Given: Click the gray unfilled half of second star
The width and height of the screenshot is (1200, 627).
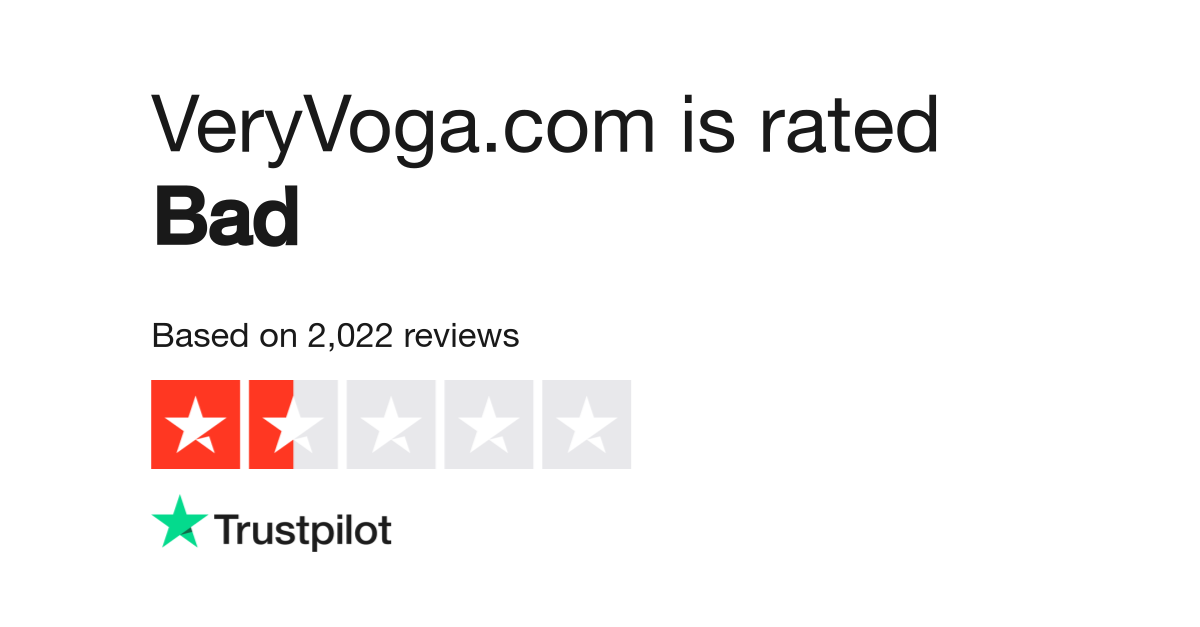Looking at the screenshot, I should point(315,424).
